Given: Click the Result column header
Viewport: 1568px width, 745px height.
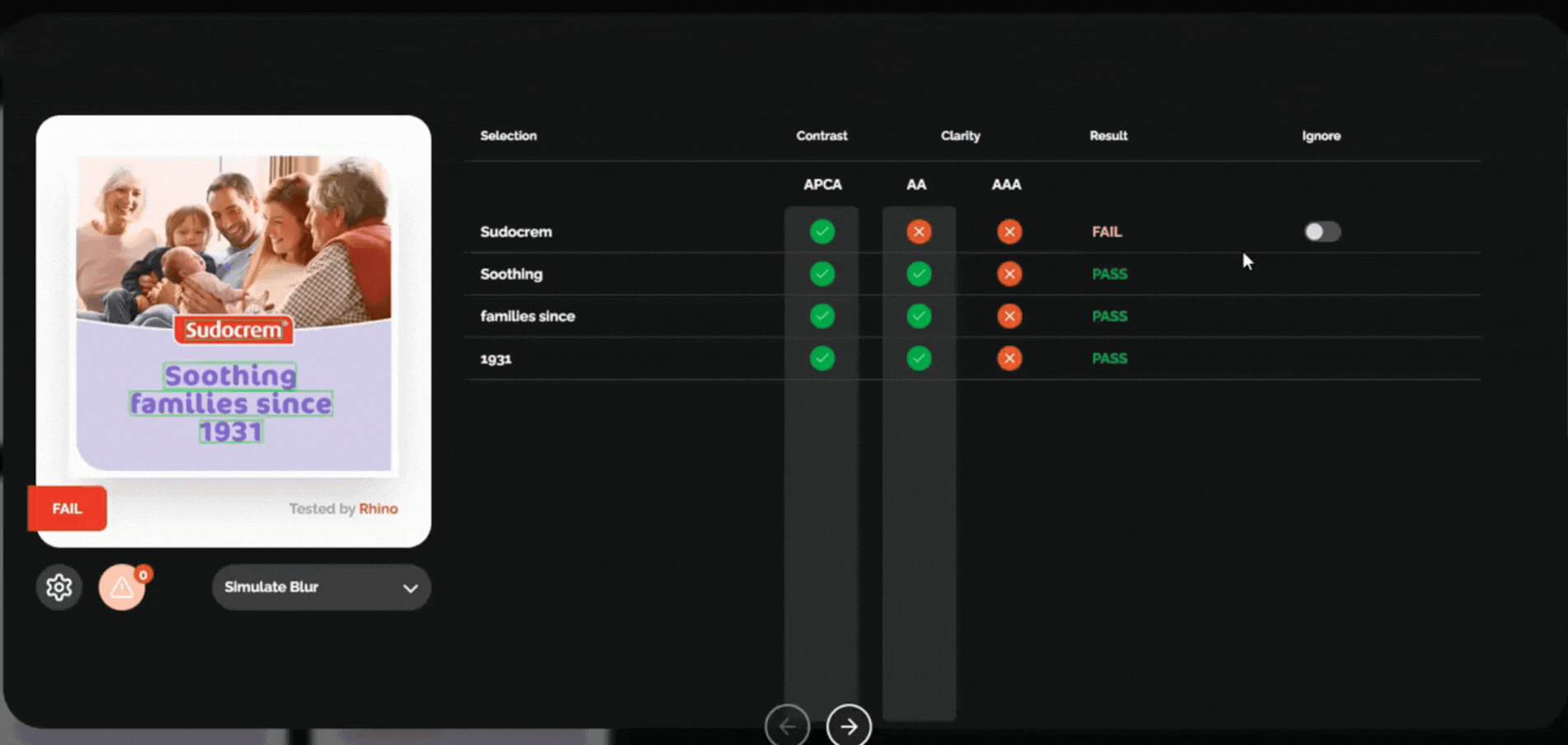Looking at the screenshot, I should pyautogui.click(x=1109, y=135).
